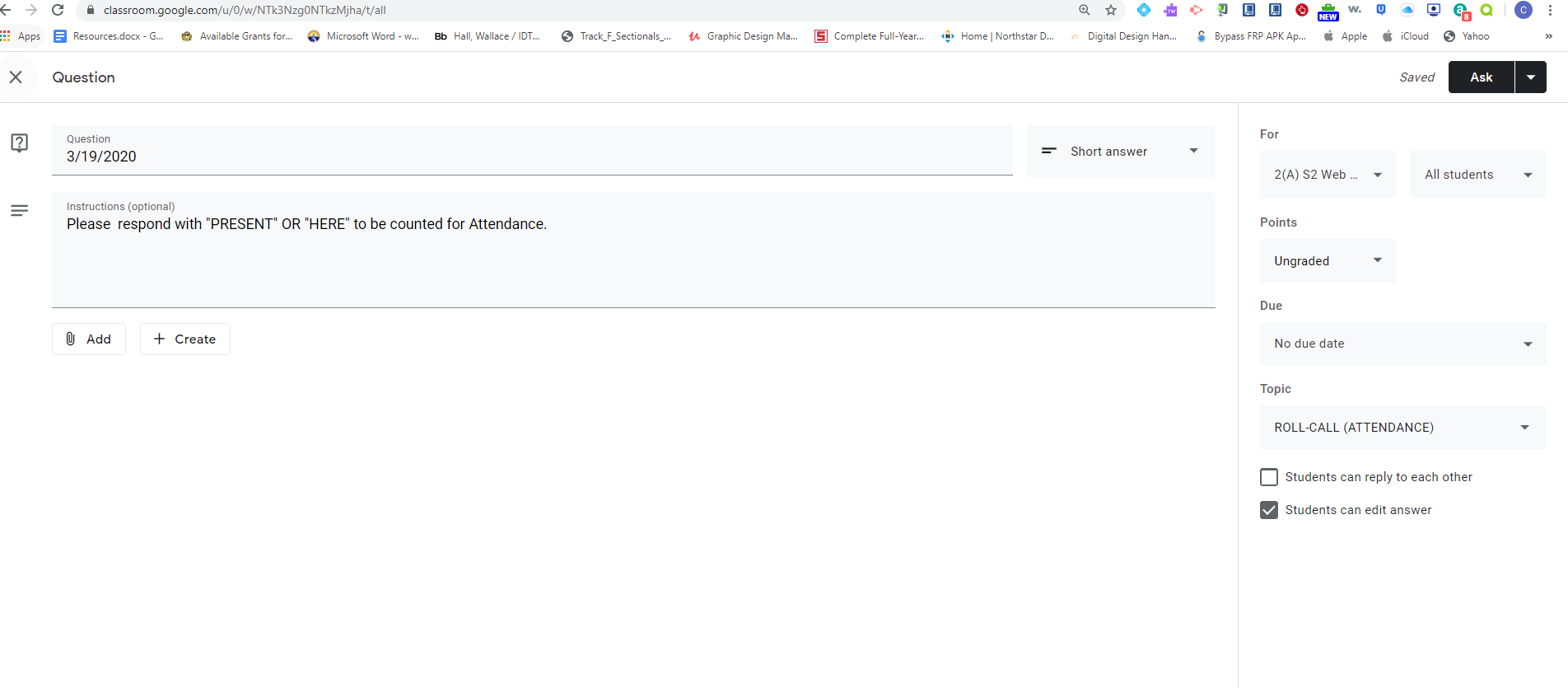Close the Question editor with X icon
Screen dimensions: 1568x688
(x=16, y=77)
